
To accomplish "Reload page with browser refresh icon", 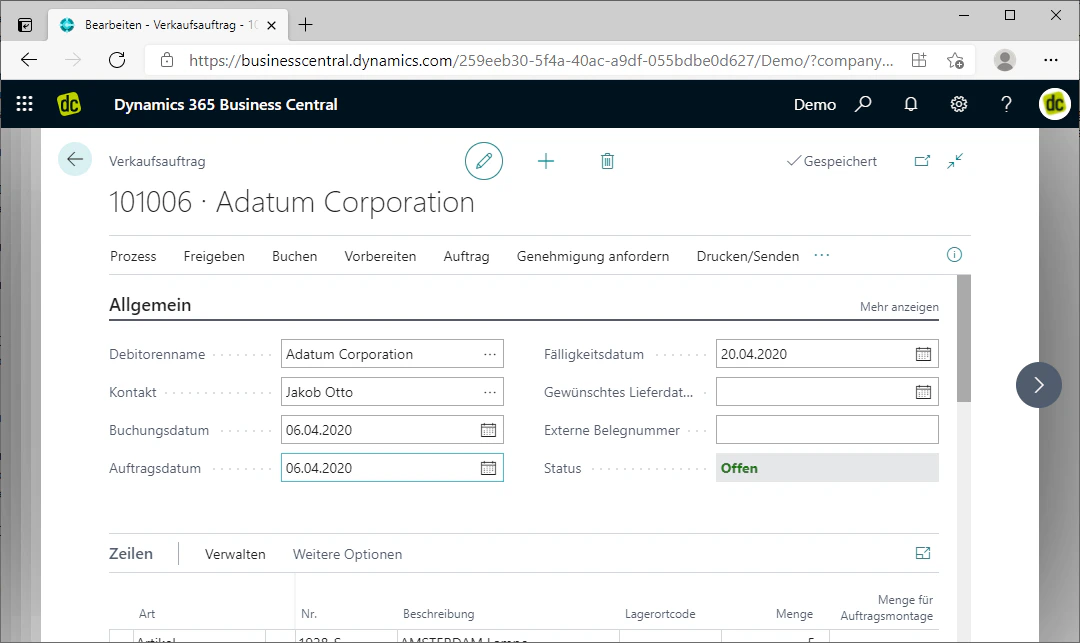I will 117,60.
